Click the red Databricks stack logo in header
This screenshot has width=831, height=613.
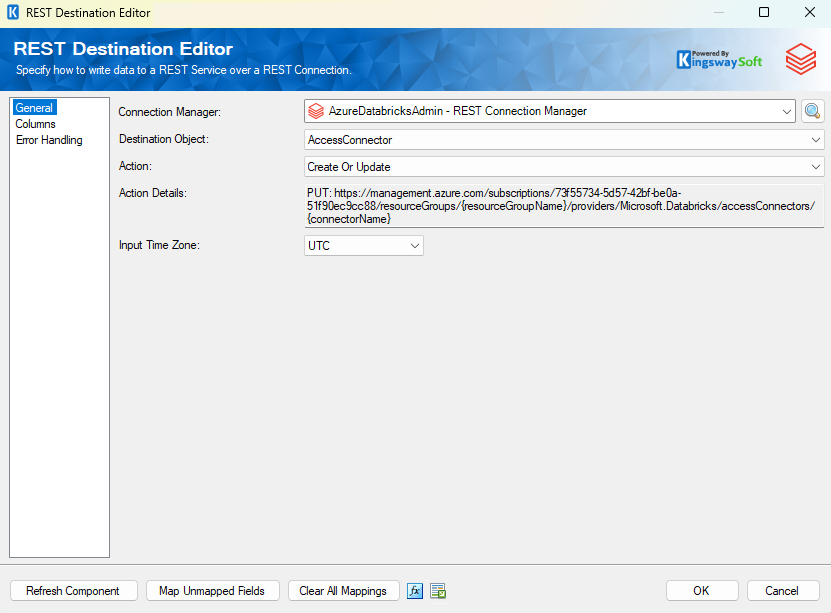[800, 59]
